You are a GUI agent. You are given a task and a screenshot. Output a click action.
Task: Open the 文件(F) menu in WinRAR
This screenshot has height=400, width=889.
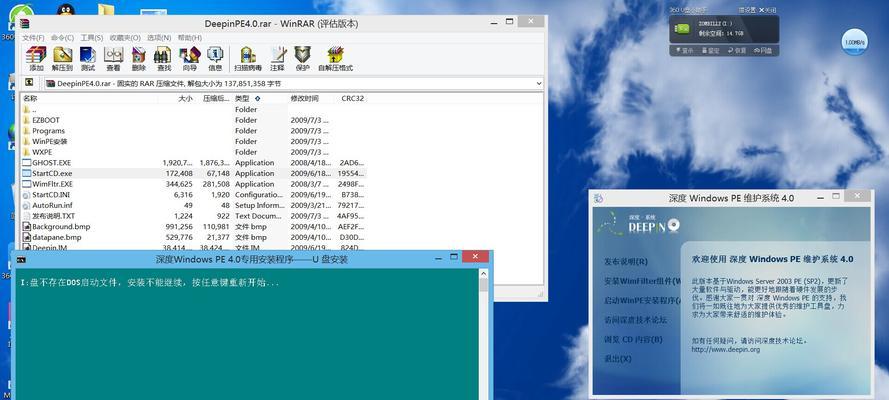click(33, 37)
